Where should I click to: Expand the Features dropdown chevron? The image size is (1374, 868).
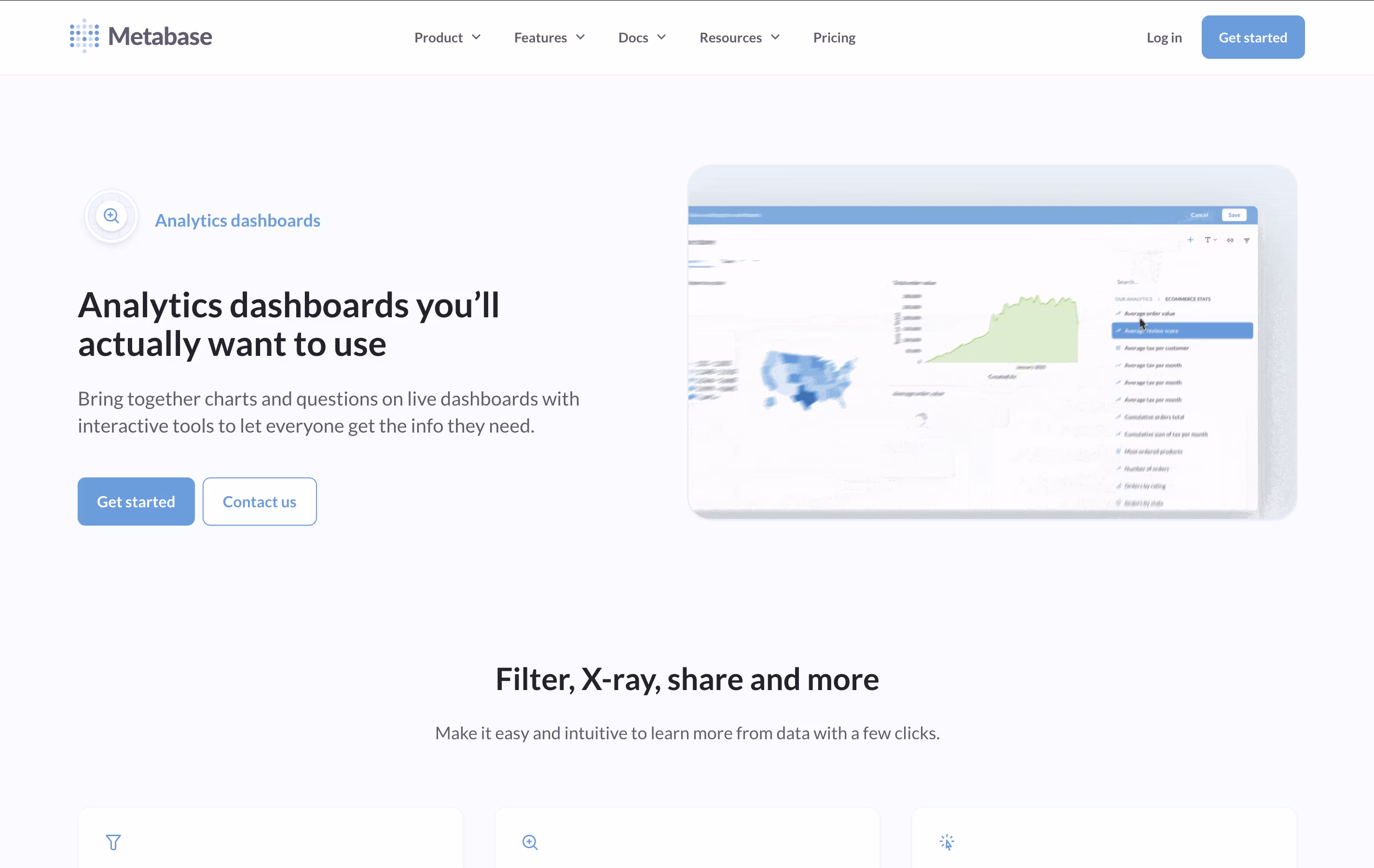point(580,37)
